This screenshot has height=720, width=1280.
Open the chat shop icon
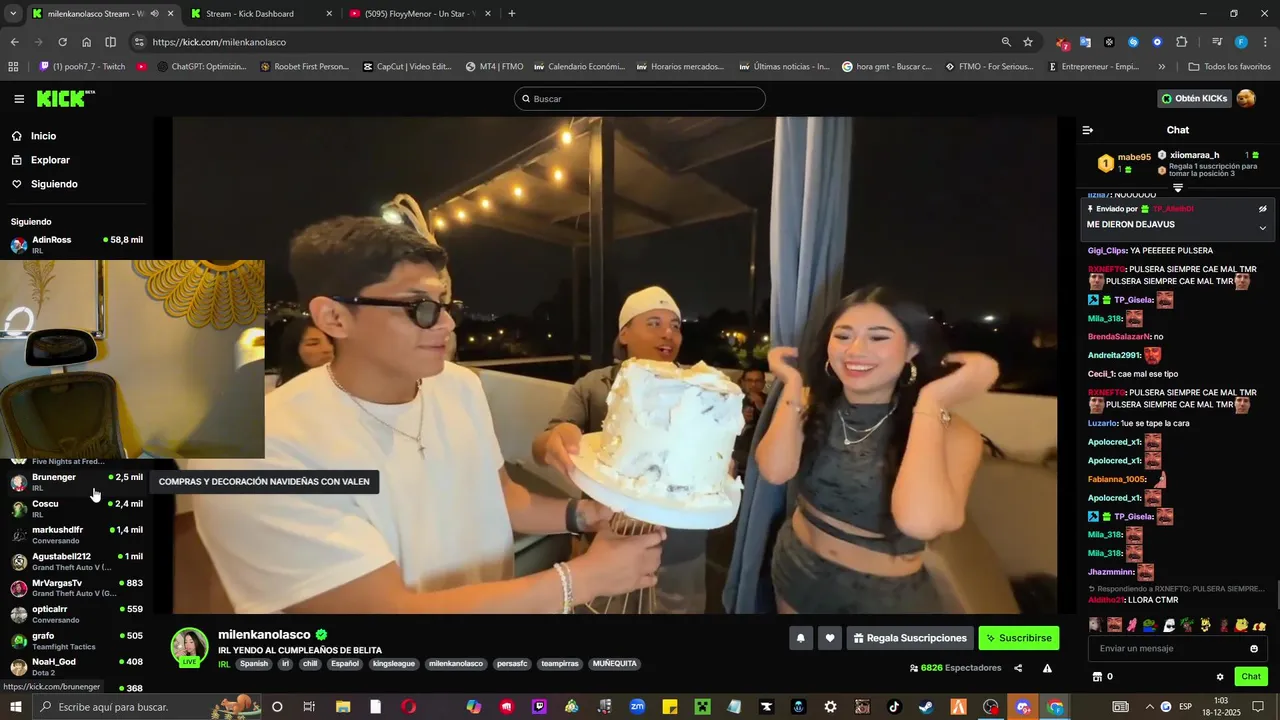(x=1097, y=677)
